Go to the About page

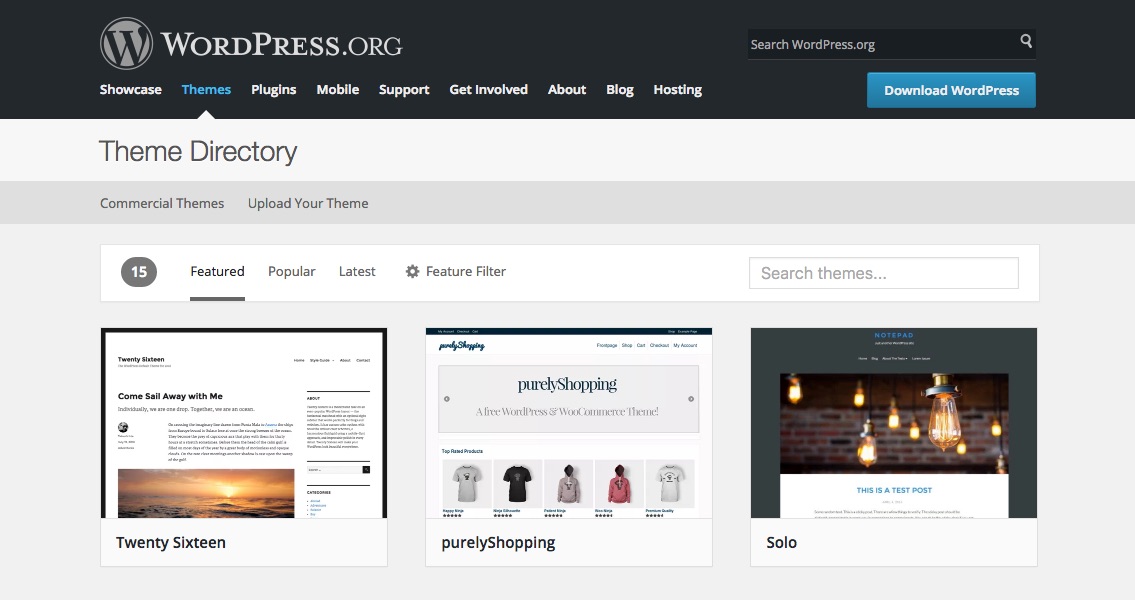[x=567, y=90]
